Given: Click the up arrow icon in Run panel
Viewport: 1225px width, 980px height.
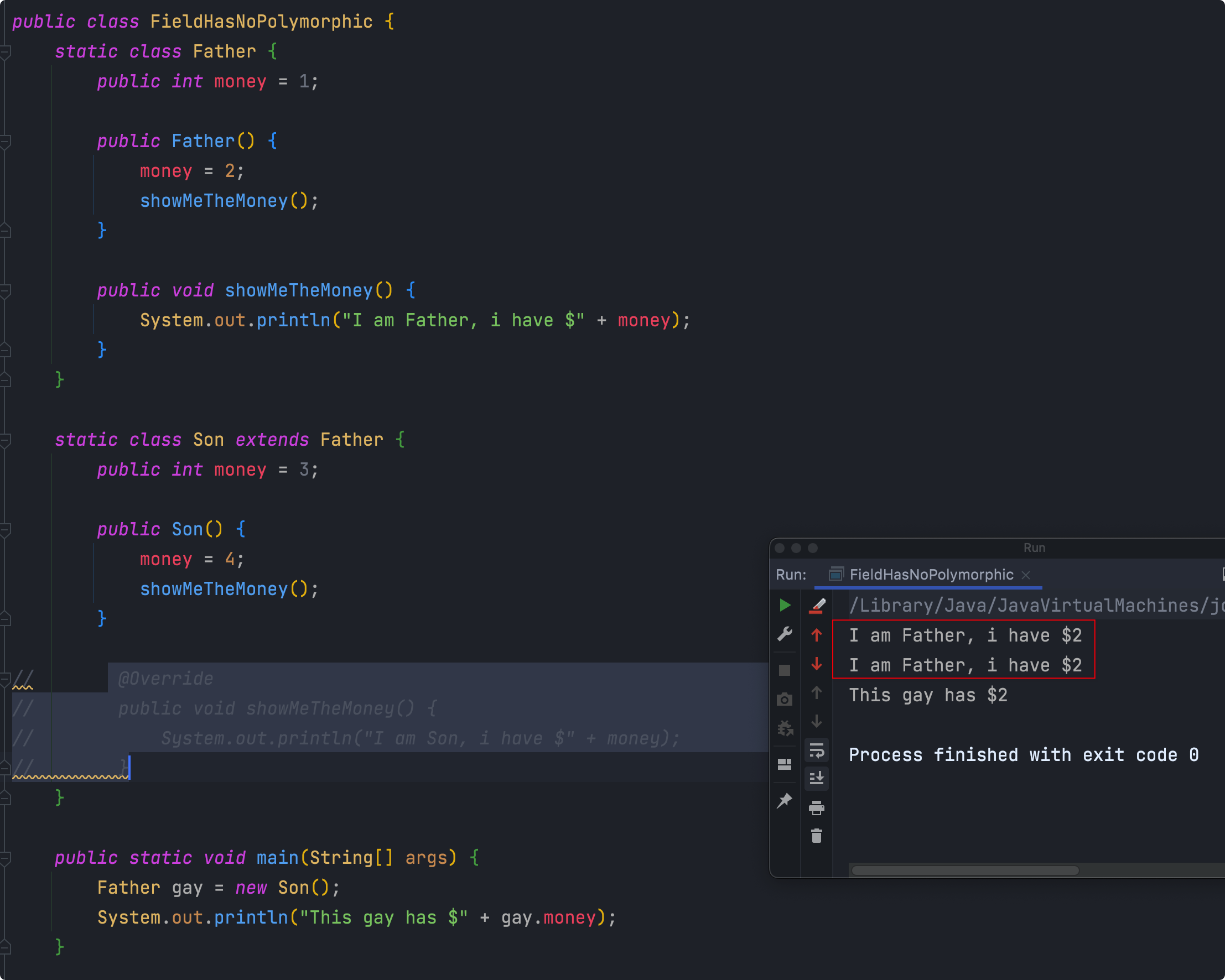Looking at the screenshot, I should pyautogui.click(x=817, y=635).
